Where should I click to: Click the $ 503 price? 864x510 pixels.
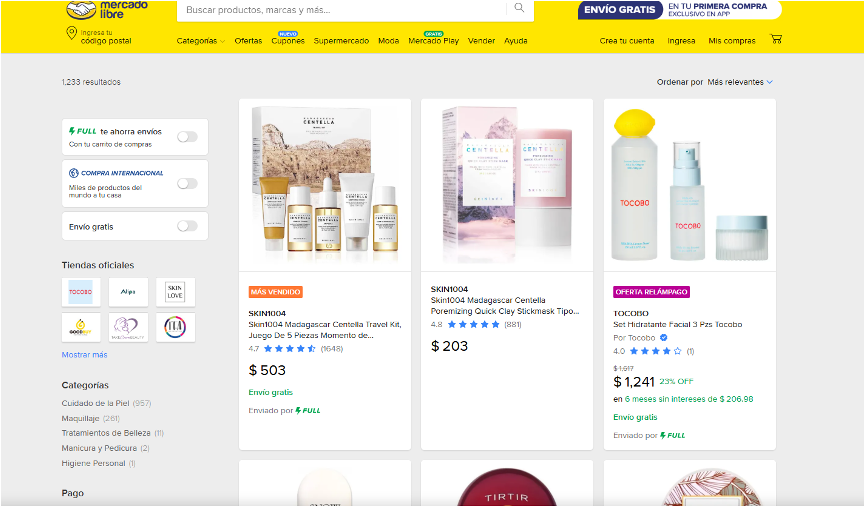pos(267,370)
